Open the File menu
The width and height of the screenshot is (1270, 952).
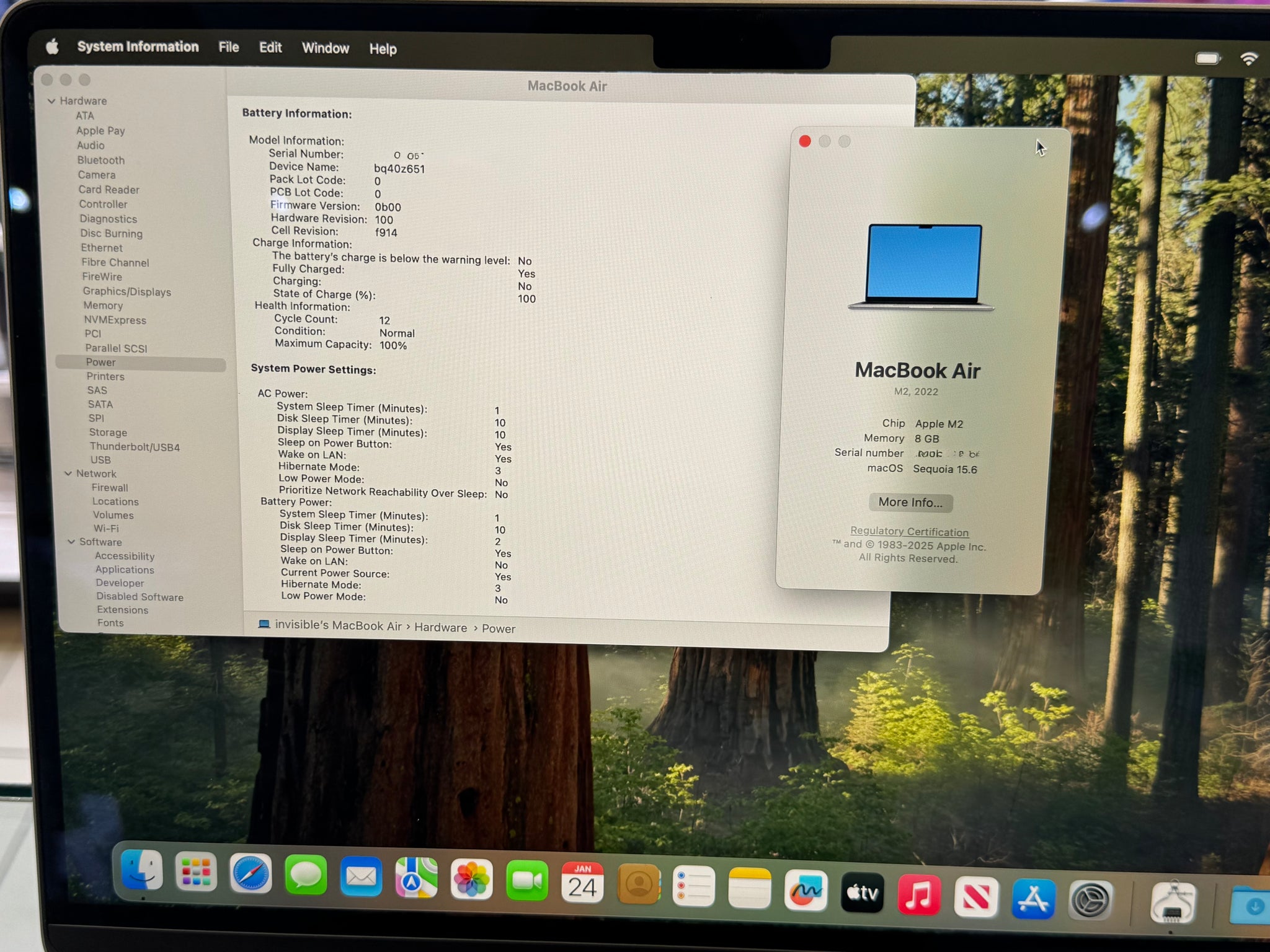pos(228,47)
